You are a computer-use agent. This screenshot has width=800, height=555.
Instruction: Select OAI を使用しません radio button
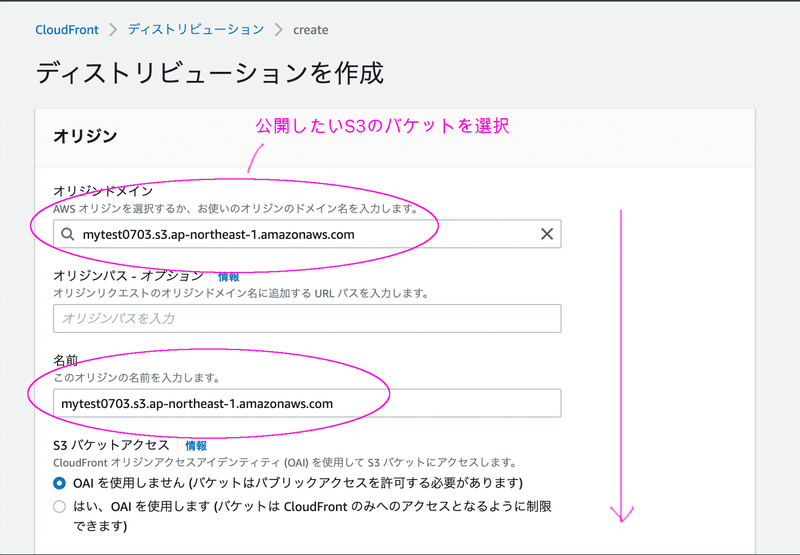[59, 483]
